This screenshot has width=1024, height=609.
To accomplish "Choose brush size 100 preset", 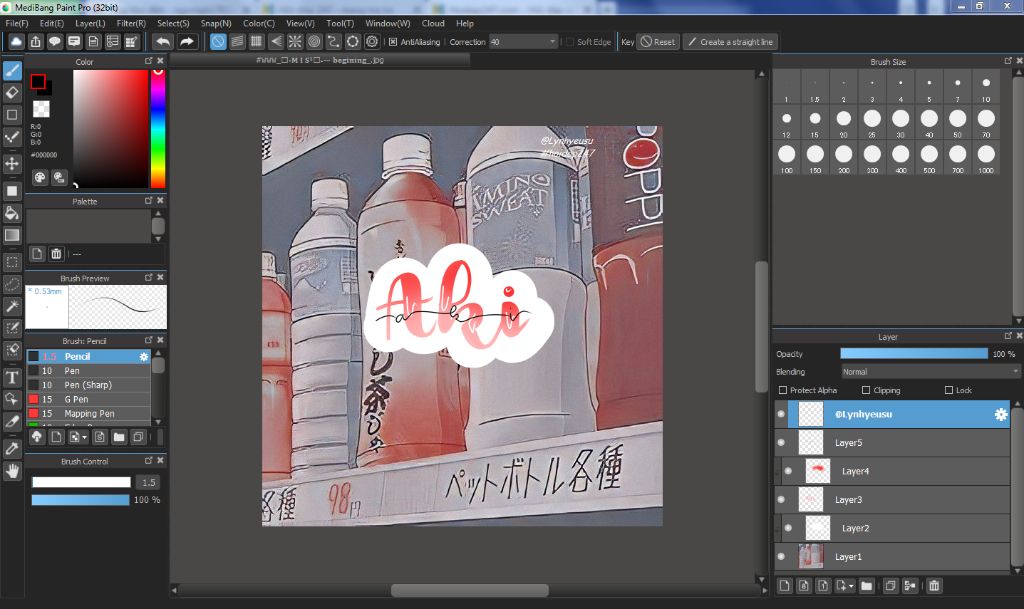I will point(786,158).
